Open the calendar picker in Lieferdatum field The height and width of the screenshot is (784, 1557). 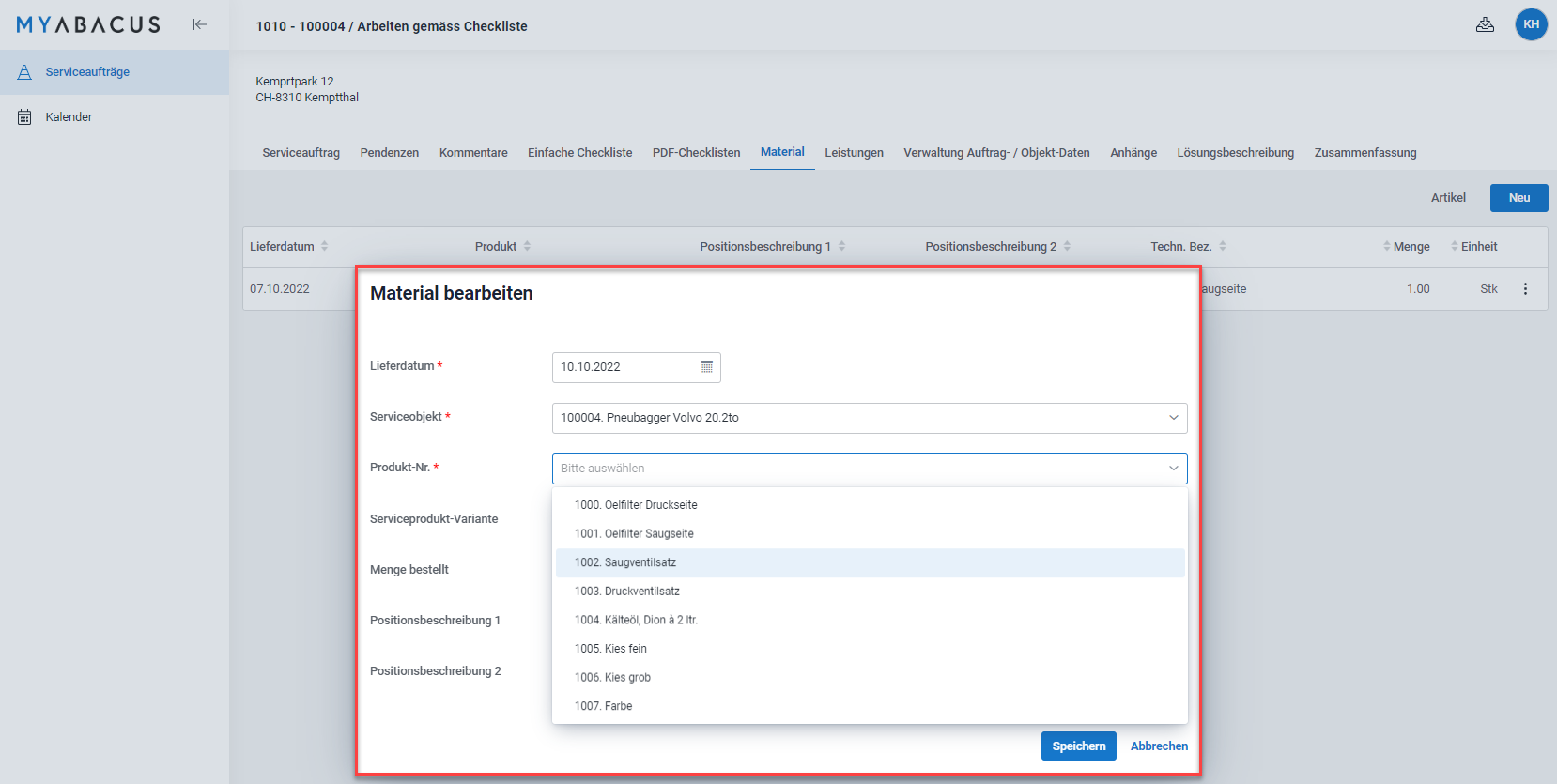(x=707, y=367)
